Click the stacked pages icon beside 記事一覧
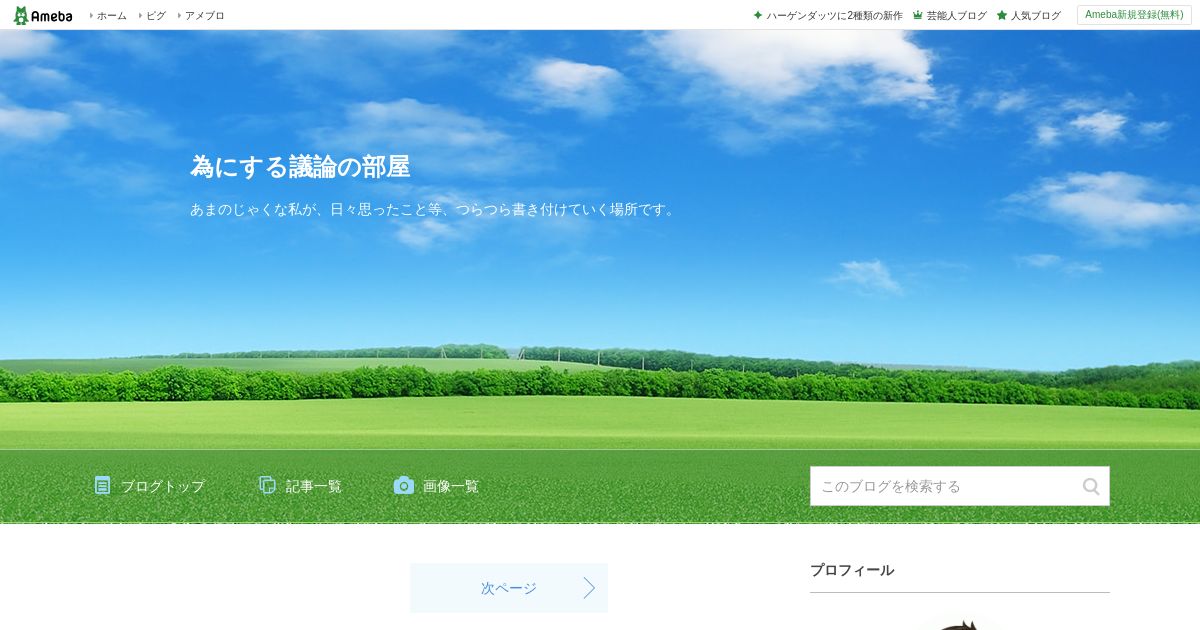 point(267,485)
